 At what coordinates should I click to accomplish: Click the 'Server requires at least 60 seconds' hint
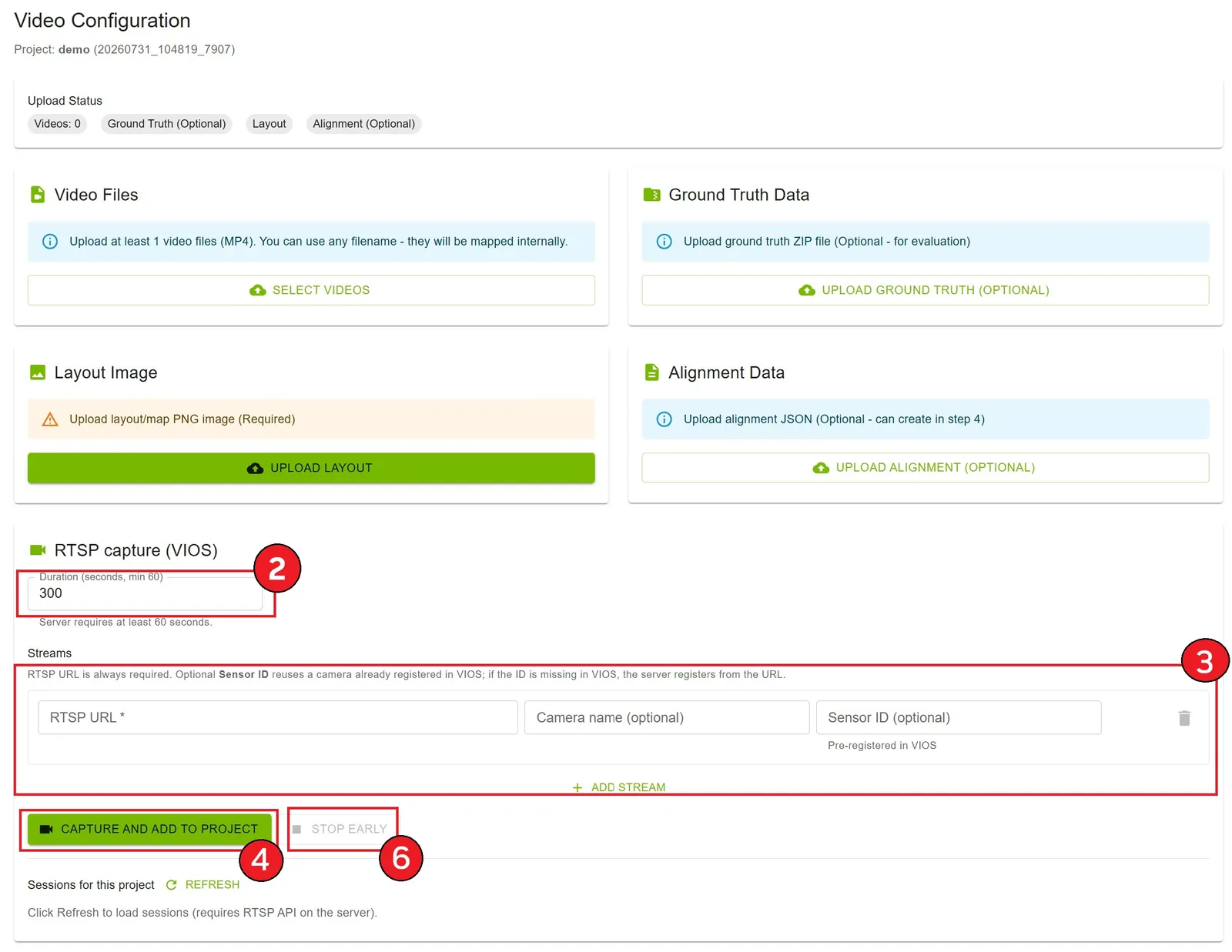pos(126,622)
